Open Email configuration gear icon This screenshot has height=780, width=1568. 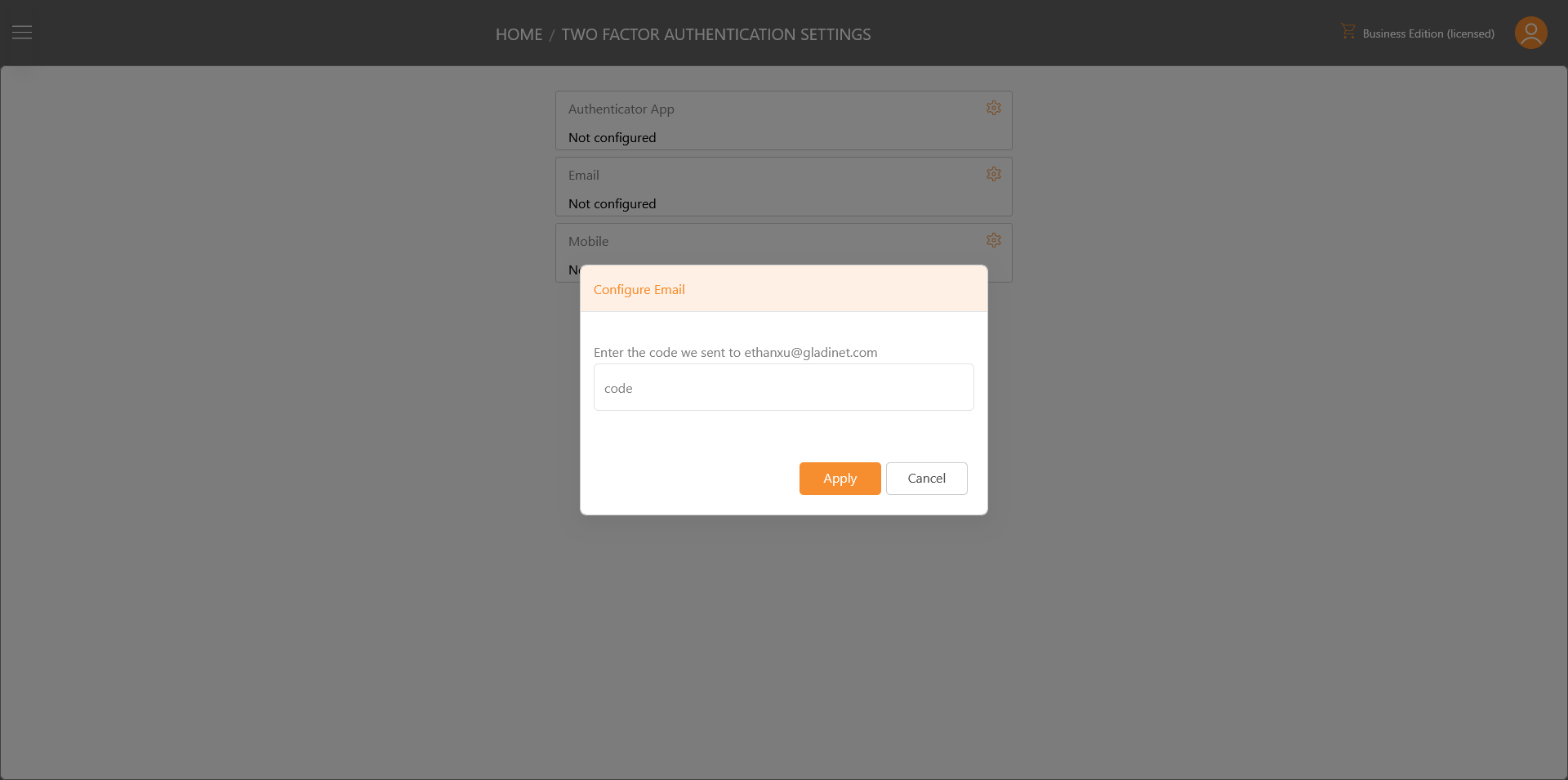tap(993, 174)
